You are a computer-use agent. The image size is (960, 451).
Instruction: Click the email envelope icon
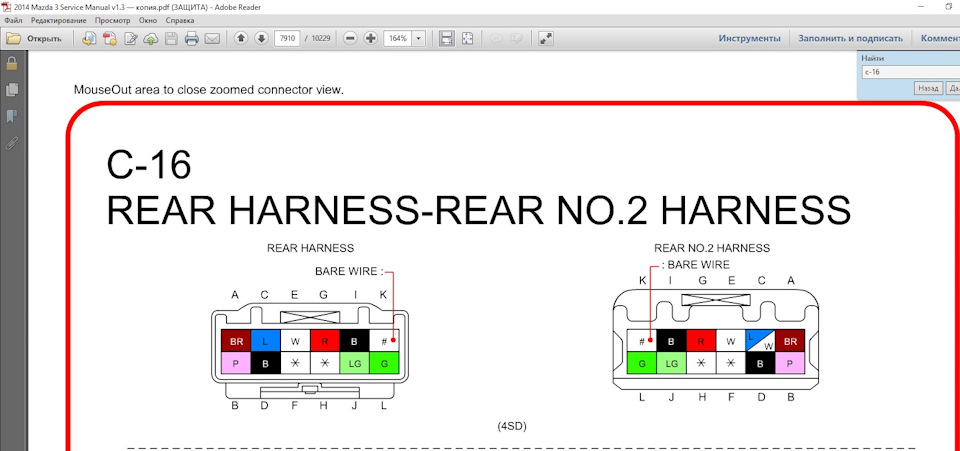[x=212, y=39]
